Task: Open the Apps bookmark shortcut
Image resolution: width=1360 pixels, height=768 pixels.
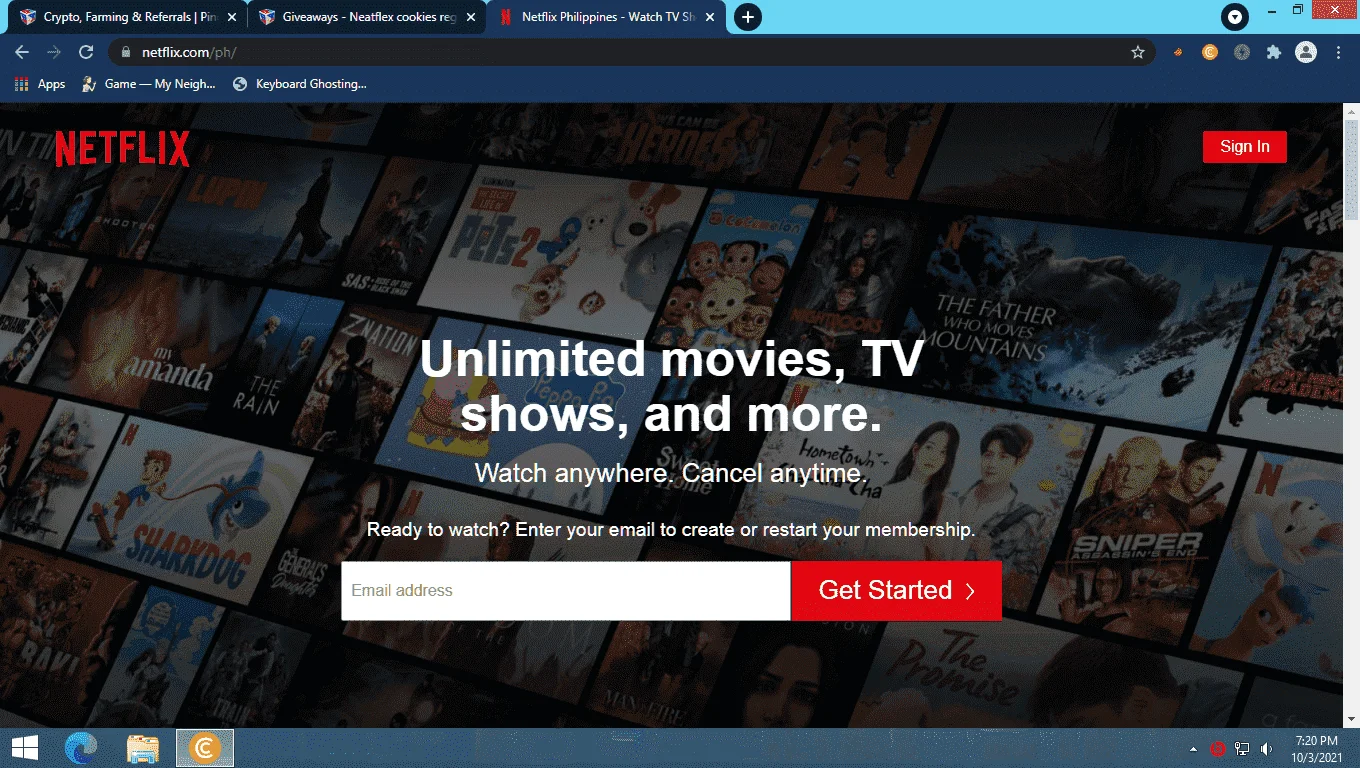Action: pyautogui.click(x=40, y=84)
